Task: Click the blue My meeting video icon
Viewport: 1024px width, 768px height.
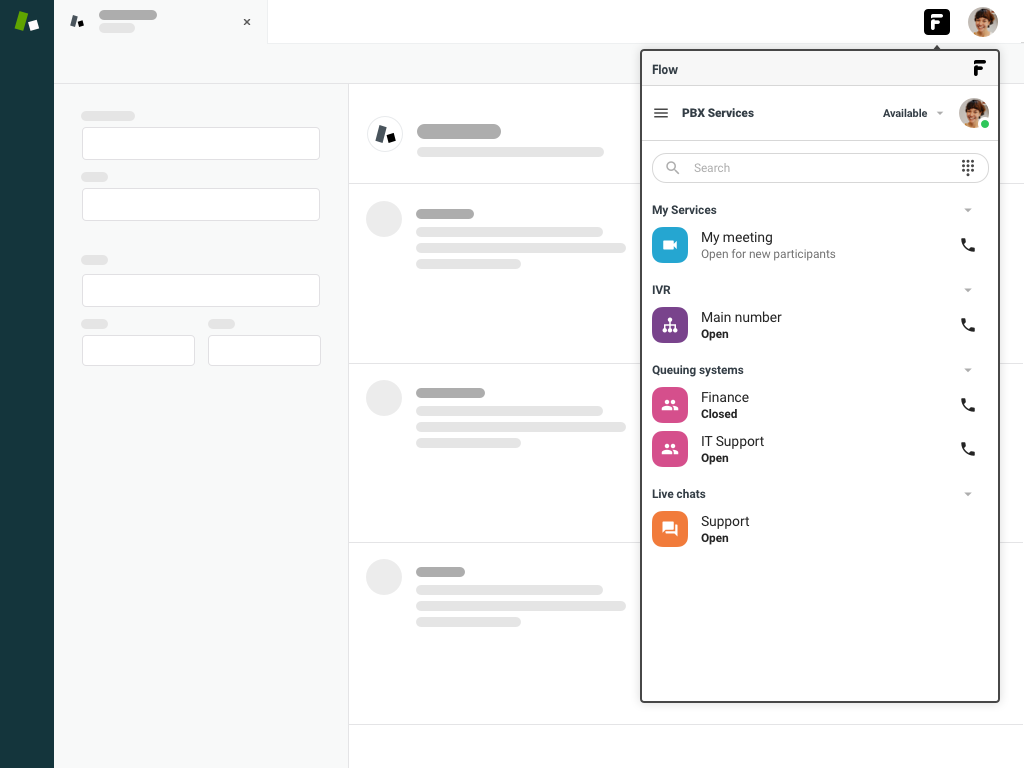Action: 670,245
